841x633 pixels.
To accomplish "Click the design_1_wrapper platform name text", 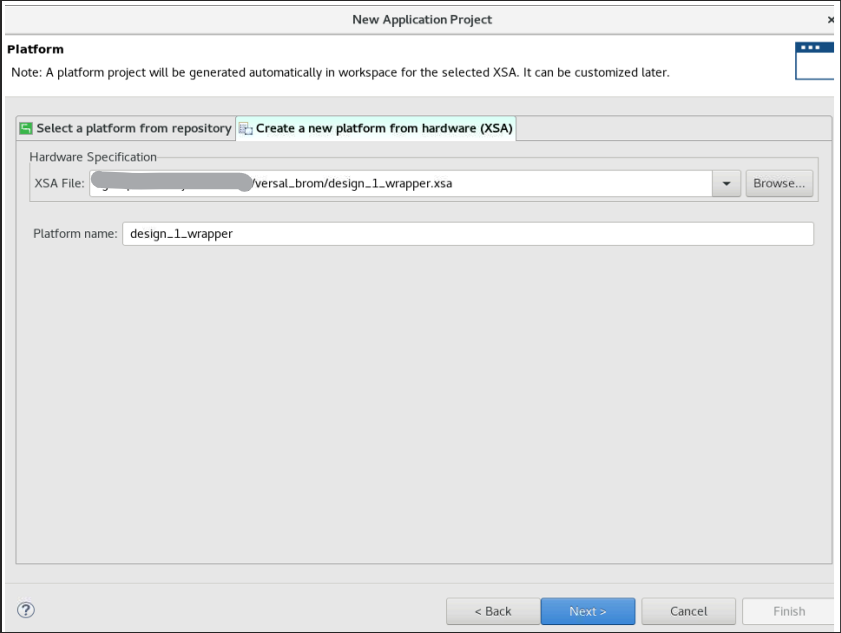I will point(182,233).
